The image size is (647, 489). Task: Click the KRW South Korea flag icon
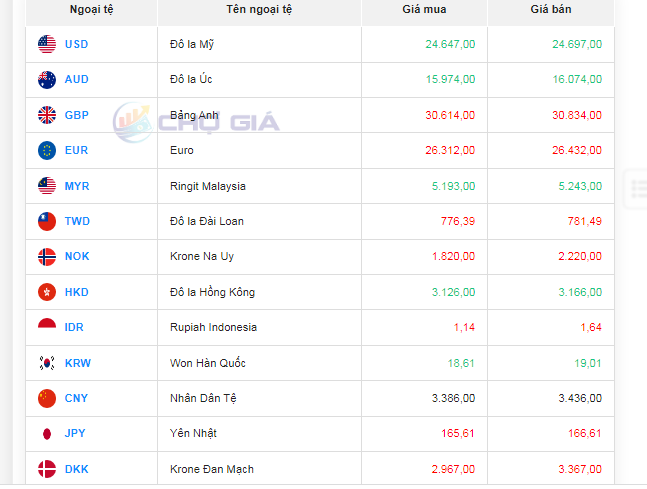pyautogui.click(x=47, y=363)
